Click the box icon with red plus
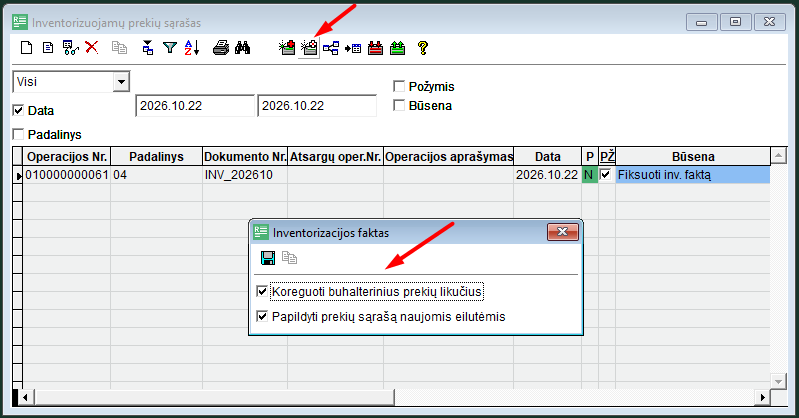This screenshot has height=418, width=799. [287, 48]
